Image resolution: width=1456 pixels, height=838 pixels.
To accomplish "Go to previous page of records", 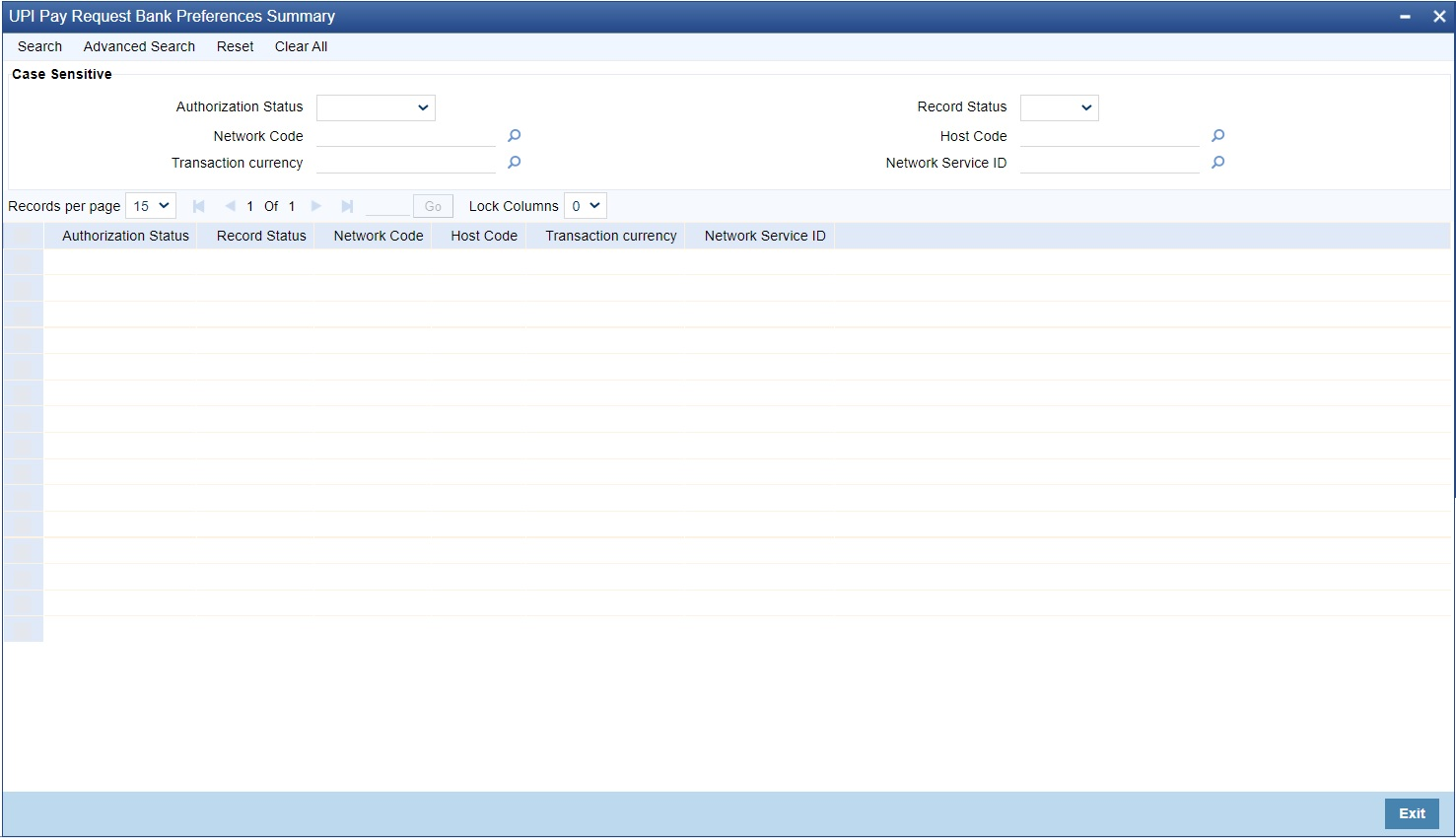I will pos(230,206).
